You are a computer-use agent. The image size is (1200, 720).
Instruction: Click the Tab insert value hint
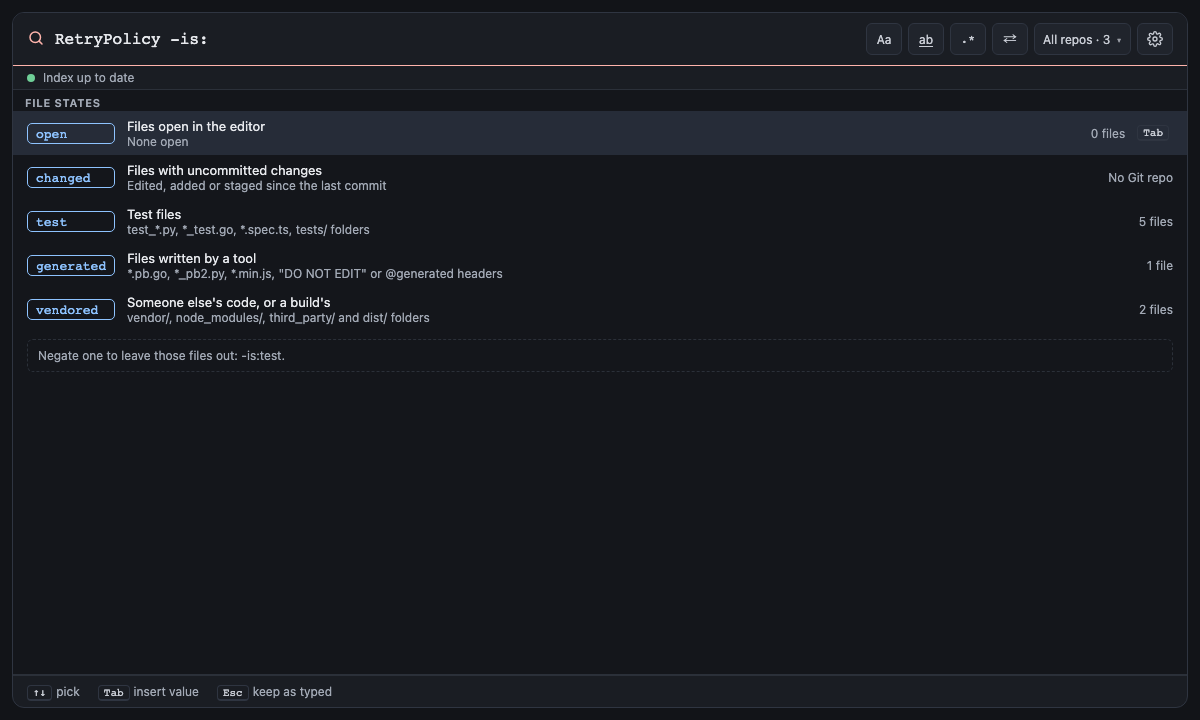(148, 692)
